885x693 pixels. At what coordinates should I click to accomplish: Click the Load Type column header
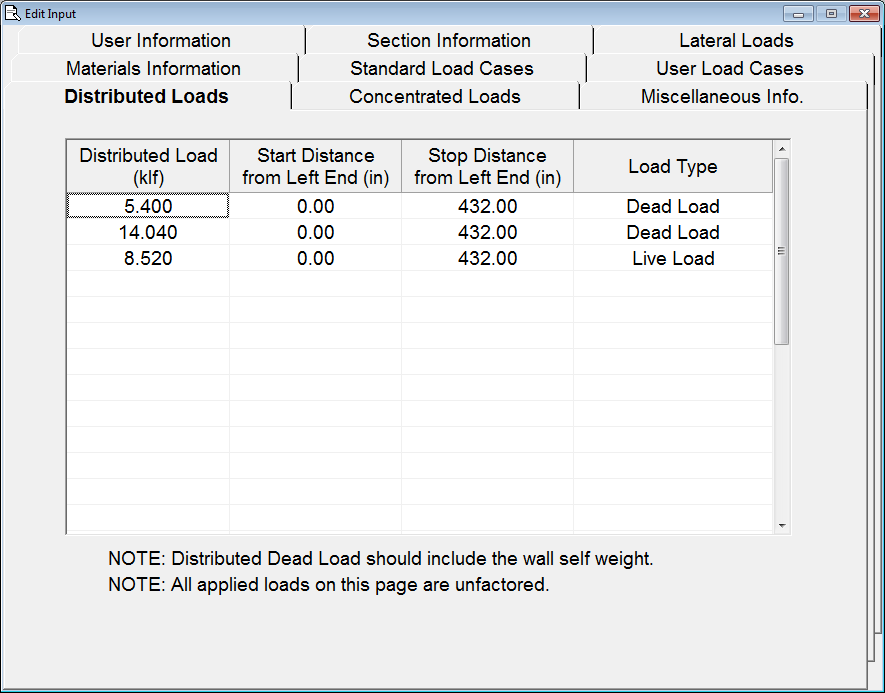(x=673, y=167)
